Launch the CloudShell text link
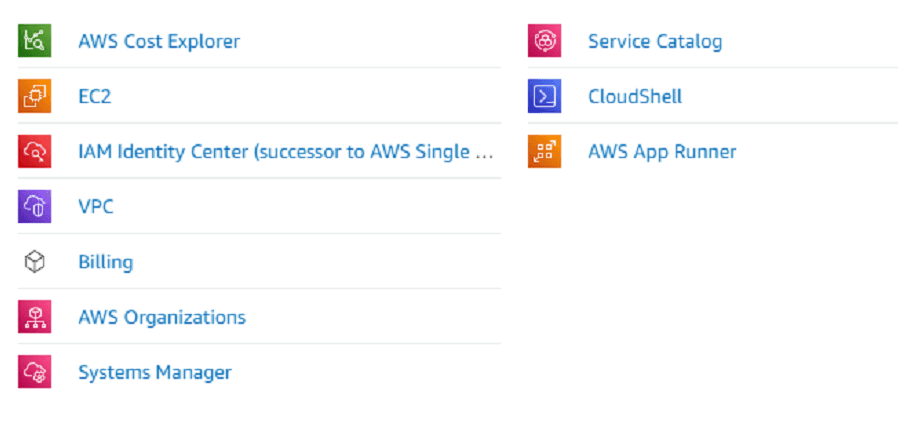This screenshot has height=448, width=898. [635, 96]
